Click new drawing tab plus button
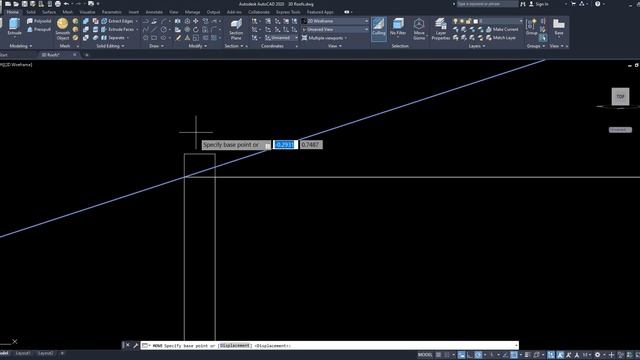 87,55
